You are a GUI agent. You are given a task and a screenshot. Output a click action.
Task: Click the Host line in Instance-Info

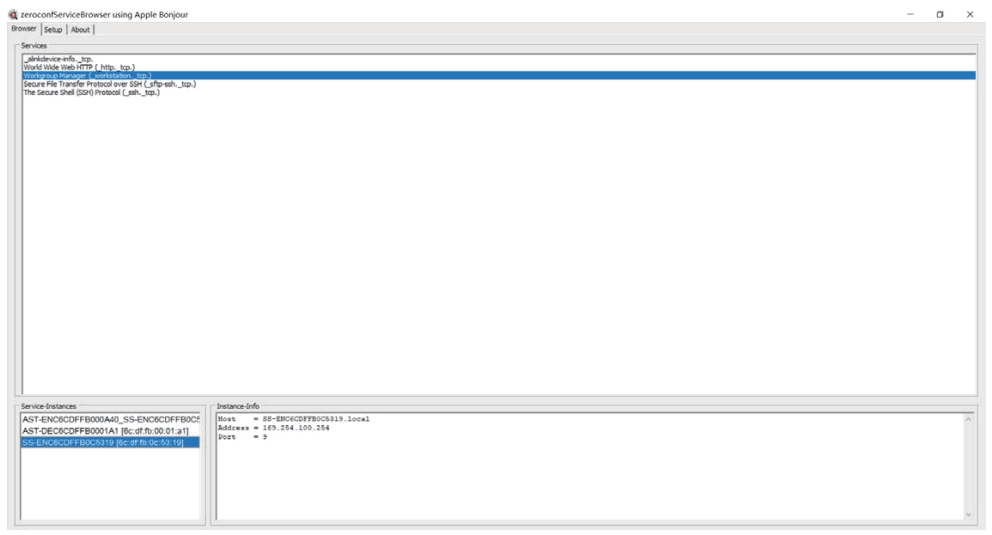pos(294,419)
